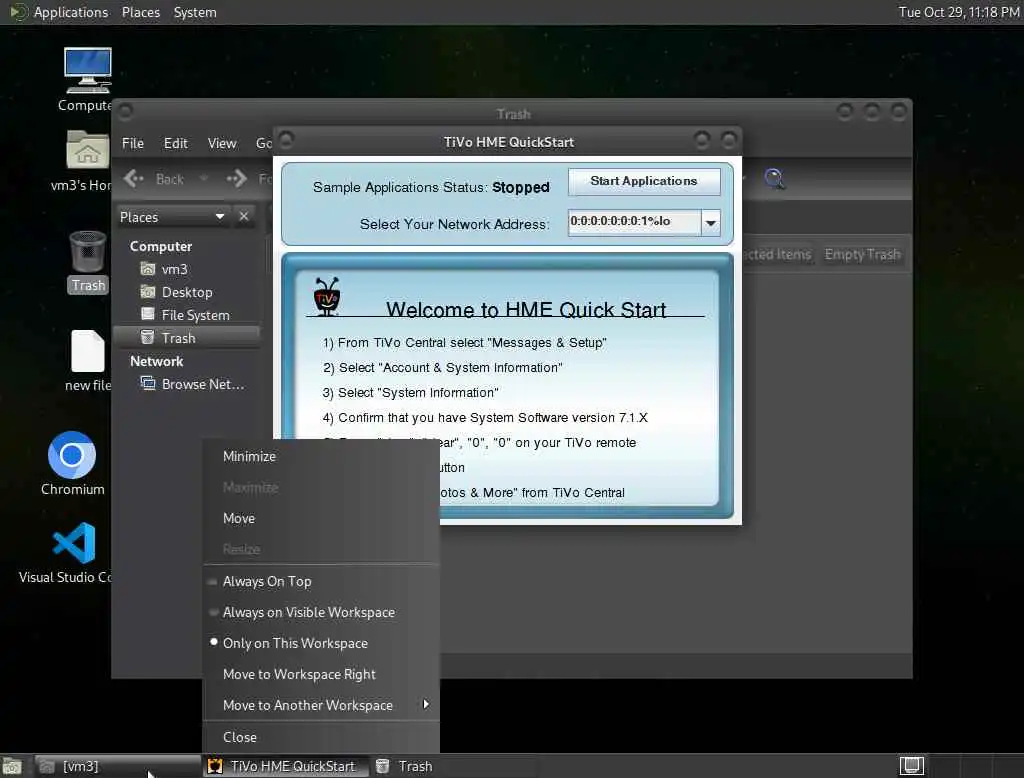
Task: Open the back history dropdown arrow
Action: pos(204,178)
